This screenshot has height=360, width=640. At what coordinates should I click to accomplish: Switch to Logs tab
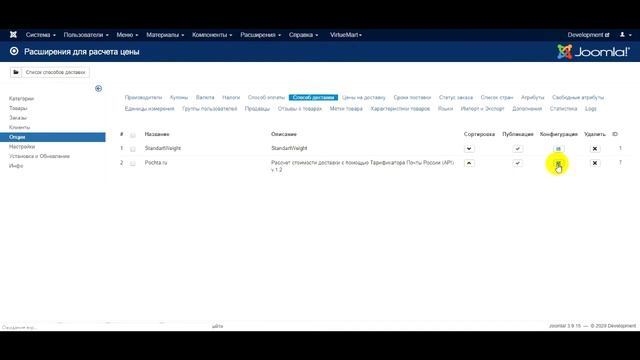point(591,109)
